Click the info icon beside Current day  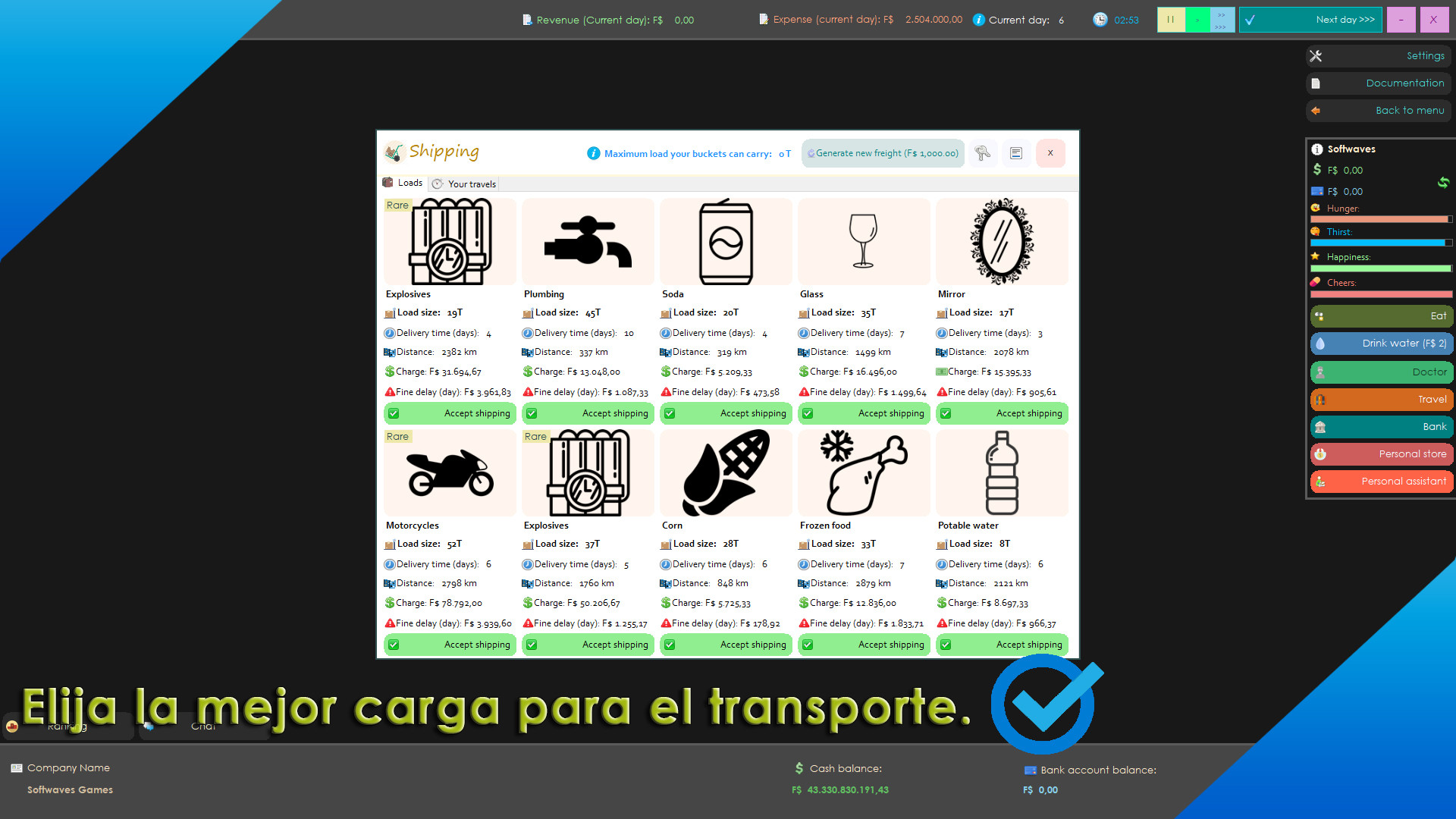(978, 20)
